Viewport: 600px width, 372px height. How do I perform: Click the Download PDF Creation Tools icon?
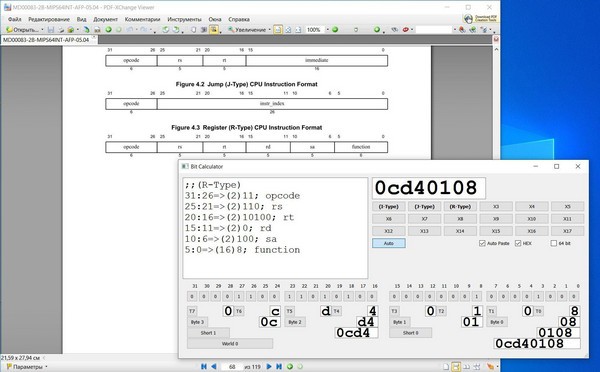click(480, 18)
